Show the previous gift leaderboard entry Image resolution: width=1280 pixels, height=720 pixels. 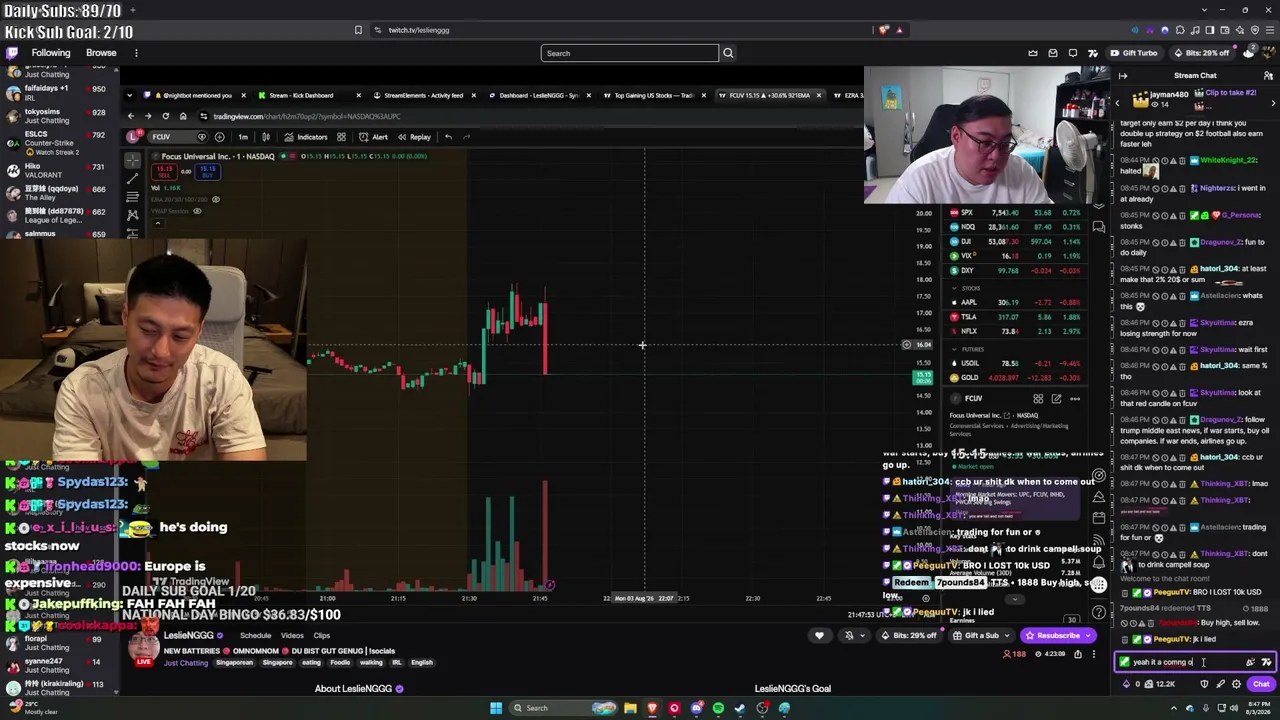point(1118,102)
